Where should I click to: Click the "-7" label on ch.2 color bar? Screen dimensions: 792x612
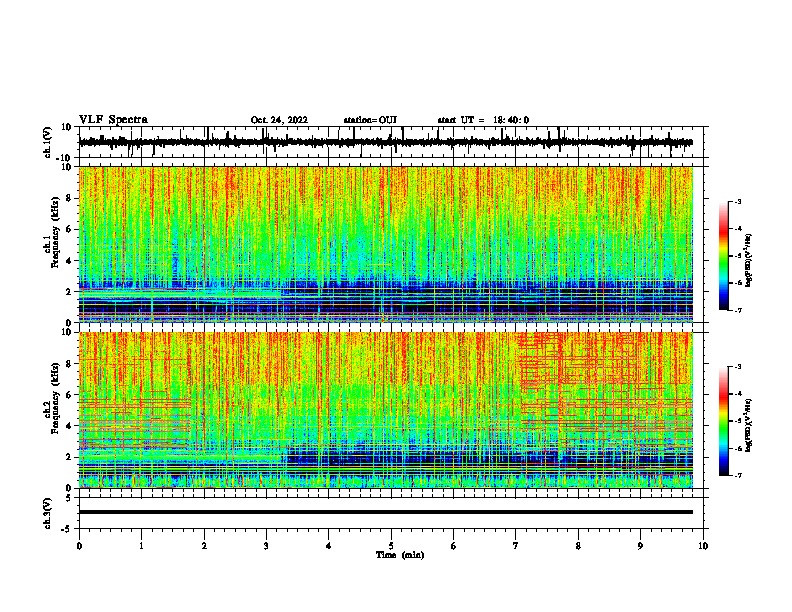click(x=737, y=475)
